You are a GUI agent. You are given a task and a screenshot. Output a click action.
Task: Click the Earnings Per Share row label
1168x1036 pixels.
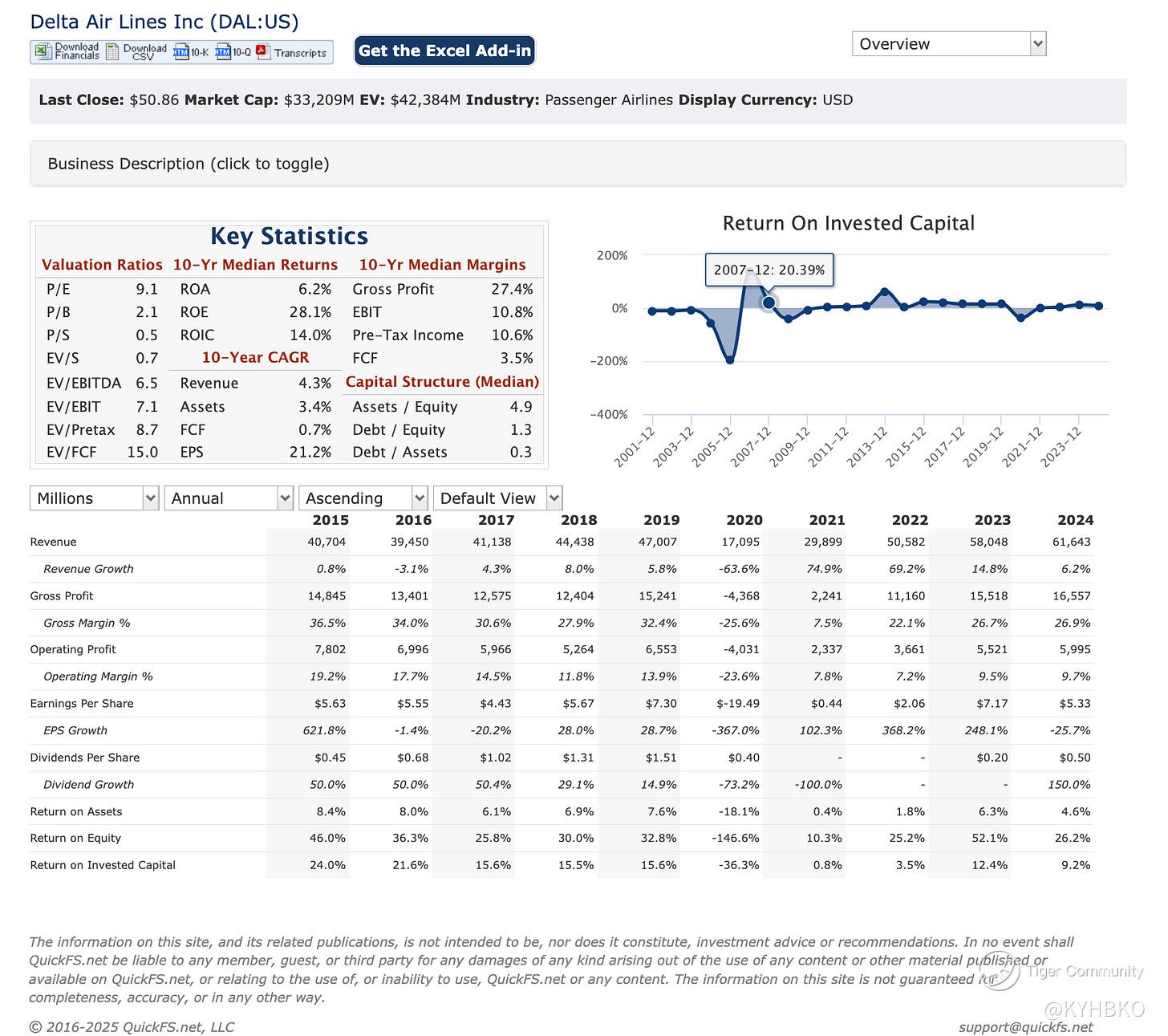pyautogui.click(x=82, y=704)
